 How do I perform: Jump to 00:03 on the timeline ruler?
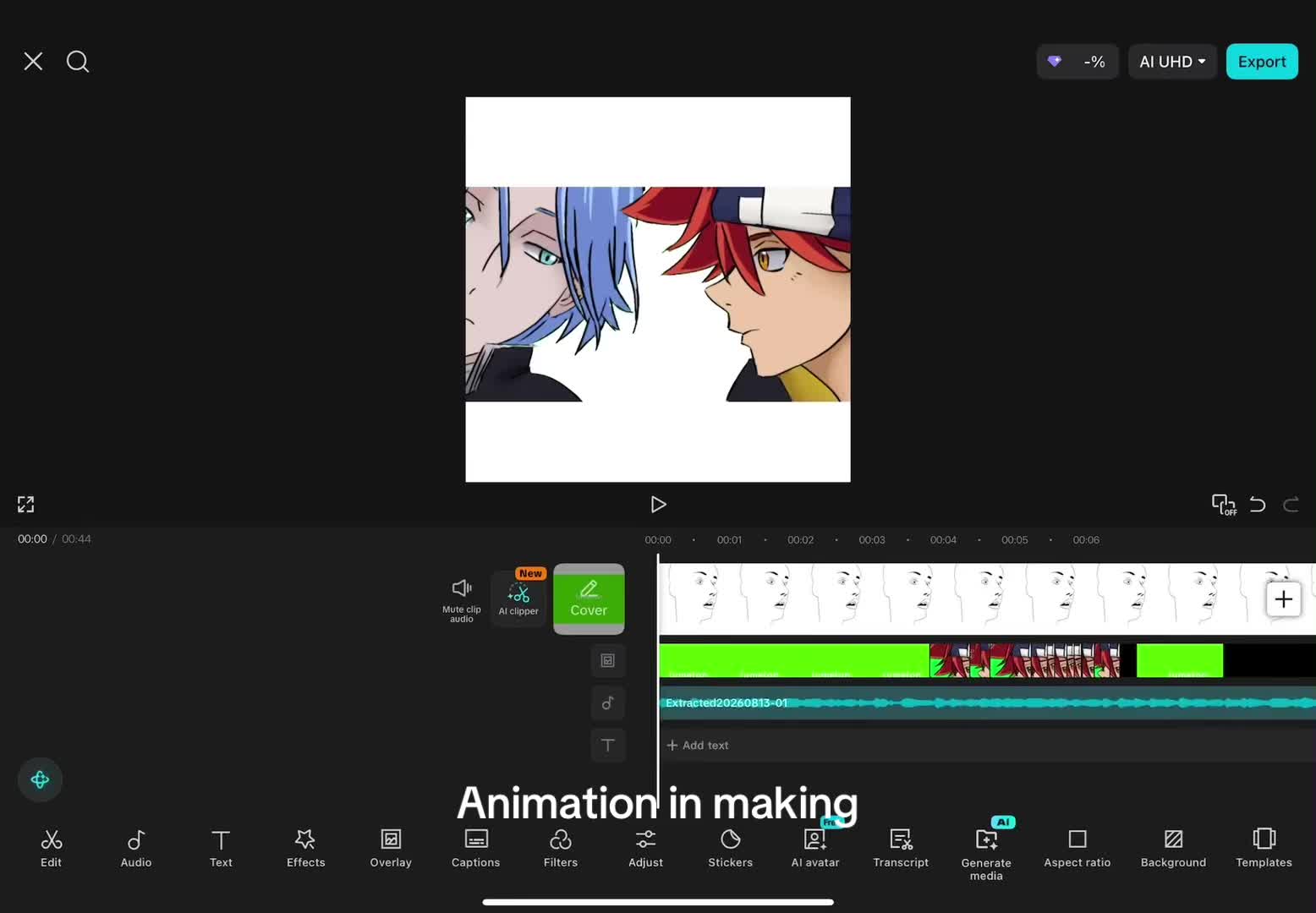click(872, 540)
